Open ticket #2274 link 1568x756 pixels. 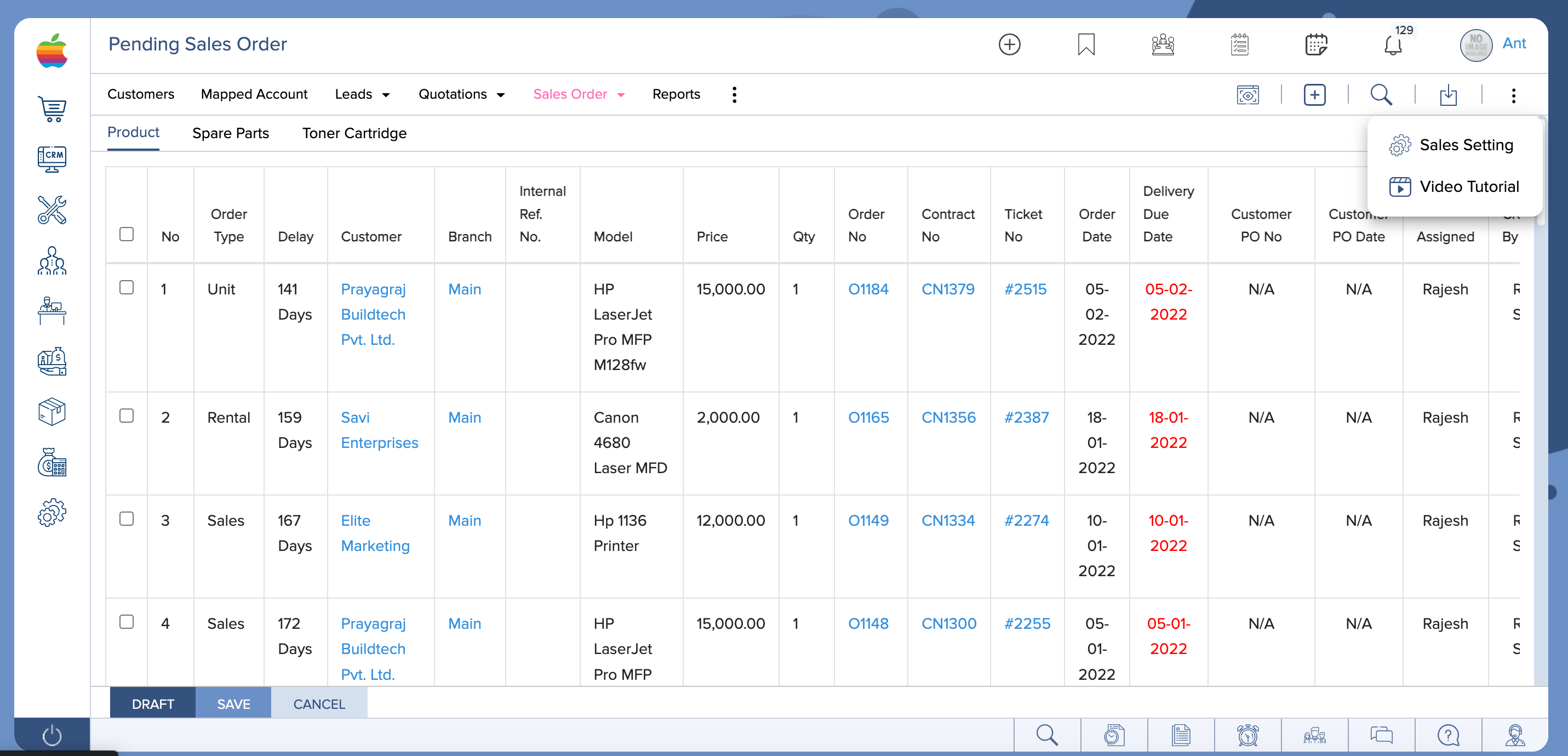click(x=1026, y=521)
